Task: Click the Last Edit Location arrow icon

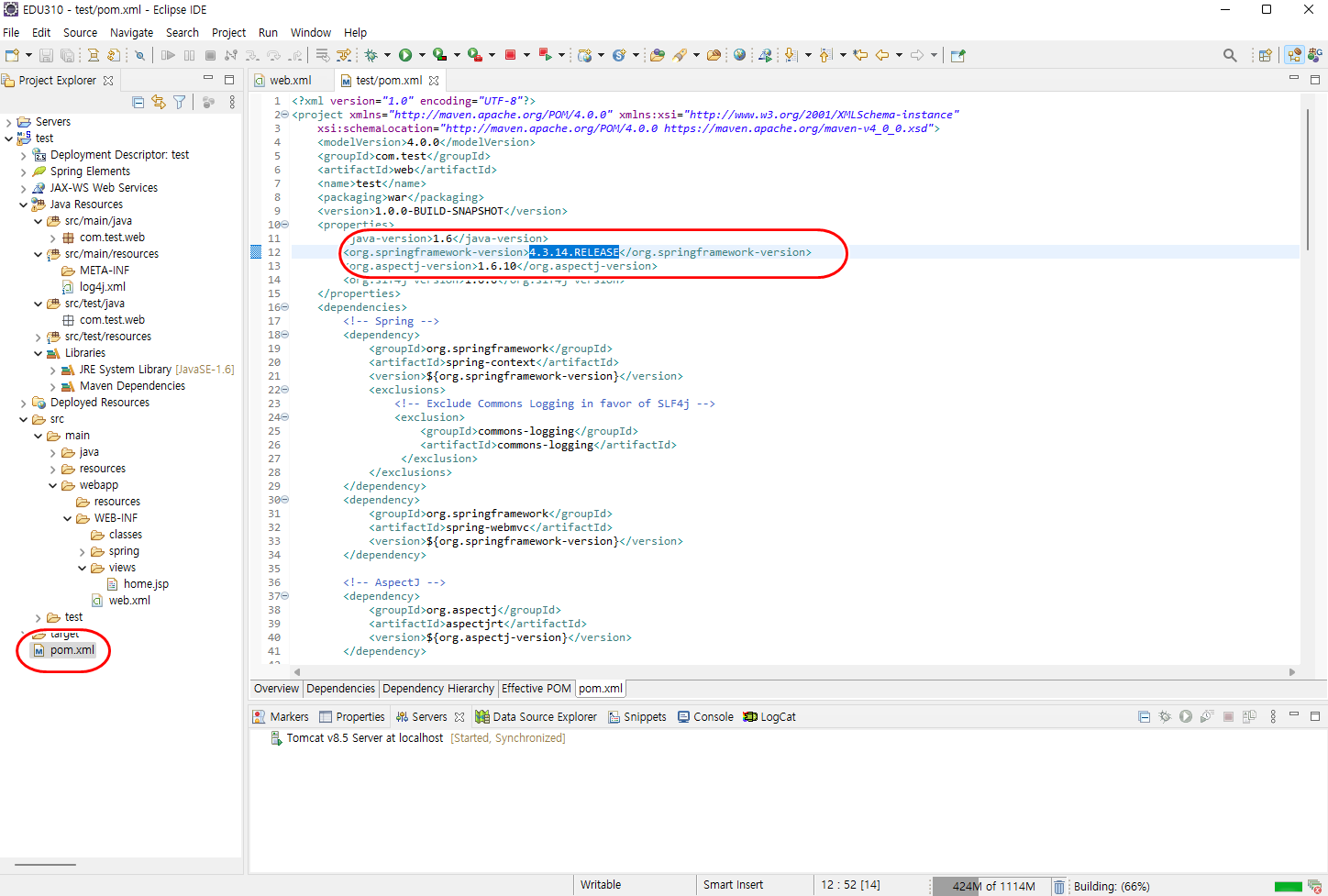Action: 860,55
